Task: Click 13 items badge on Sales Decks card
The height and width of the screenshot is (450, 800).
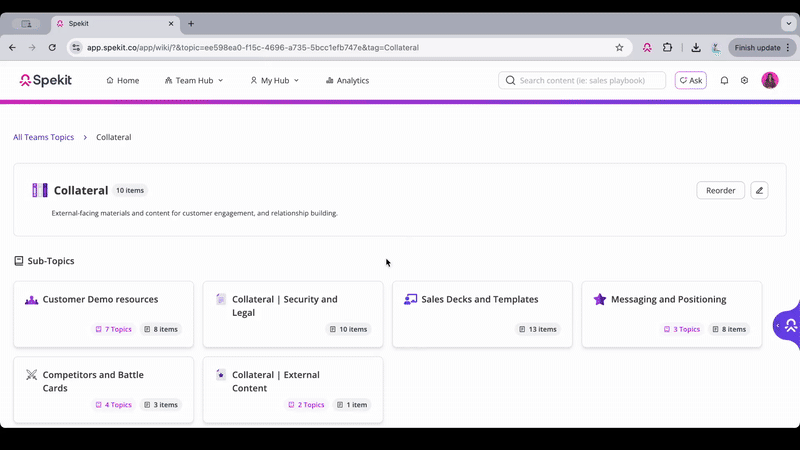Action: click(538, 329)
